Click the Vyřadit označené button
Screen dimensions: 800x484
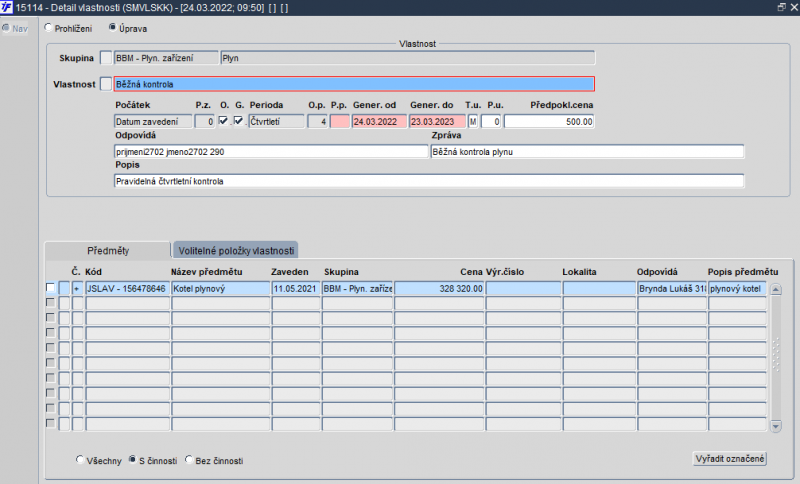(730, 458)
